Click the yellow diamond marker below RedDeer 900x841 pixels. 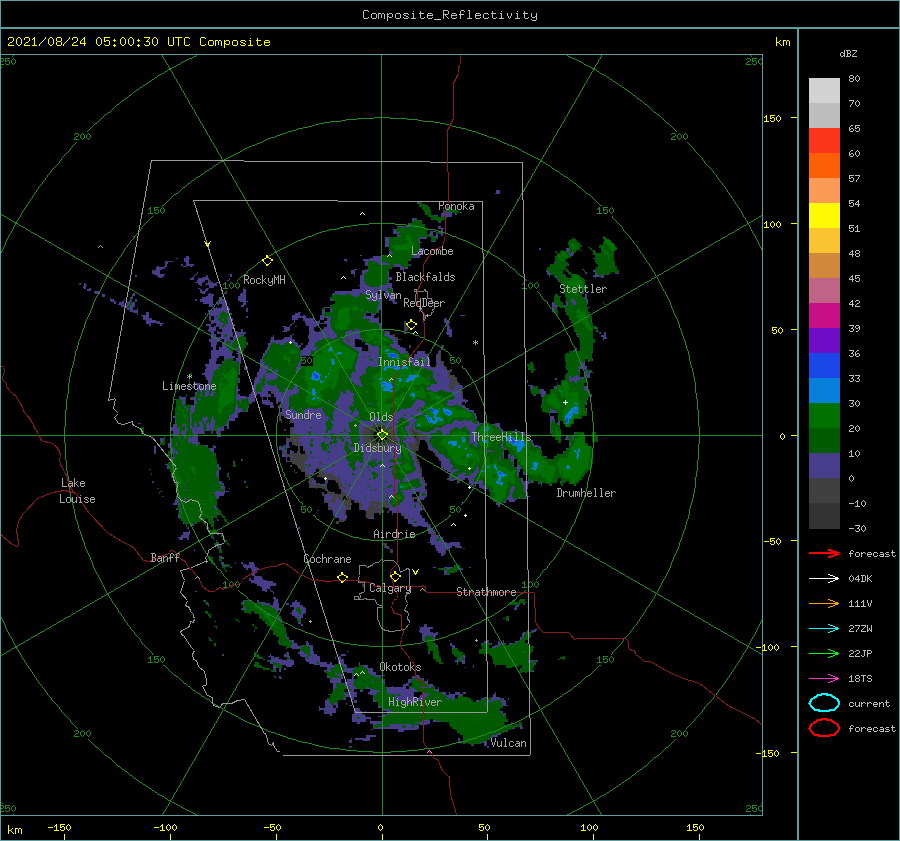point(411,325)
